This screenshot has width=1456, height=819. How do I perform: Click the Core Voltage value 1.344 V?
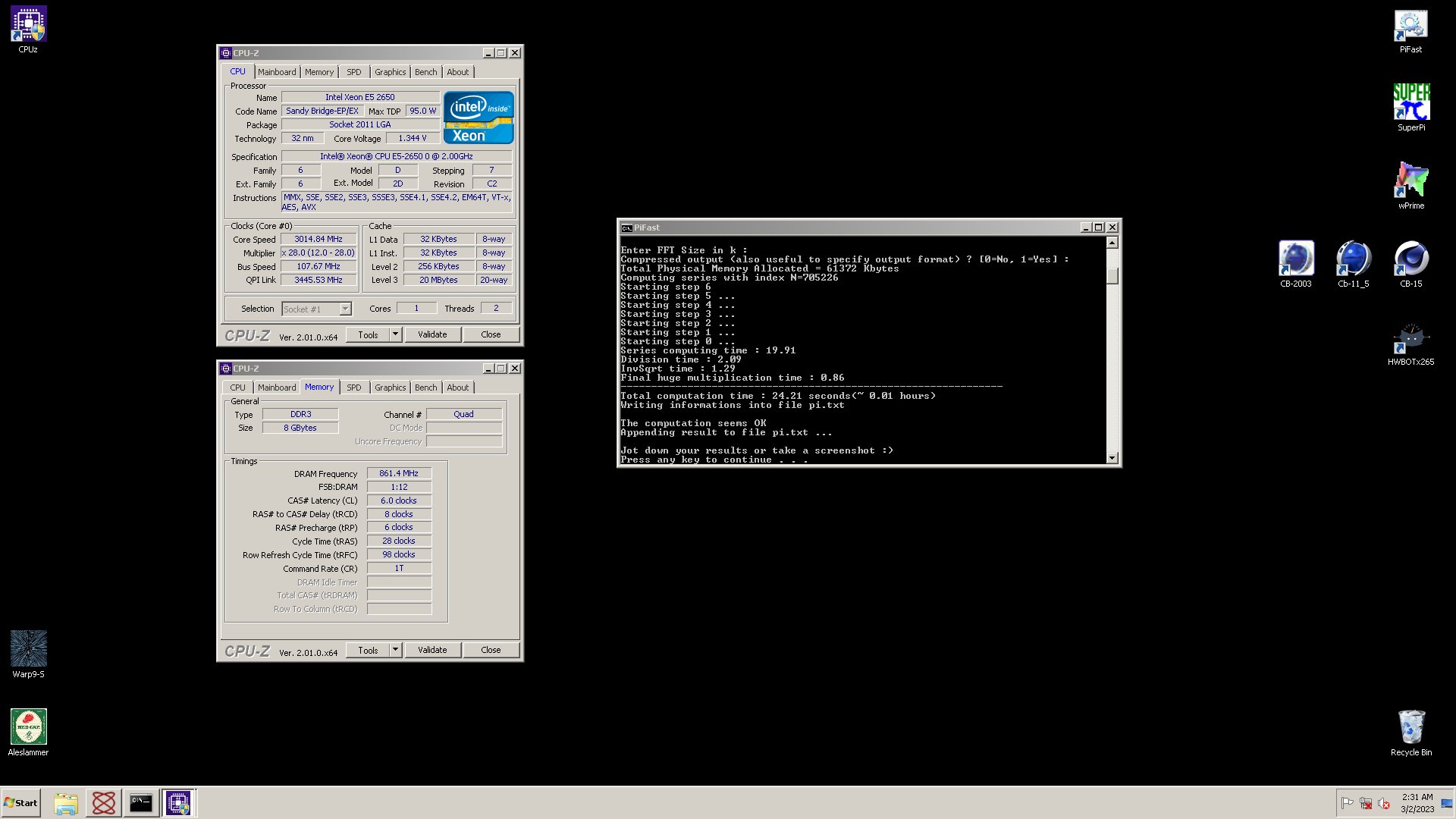(413, 138)
